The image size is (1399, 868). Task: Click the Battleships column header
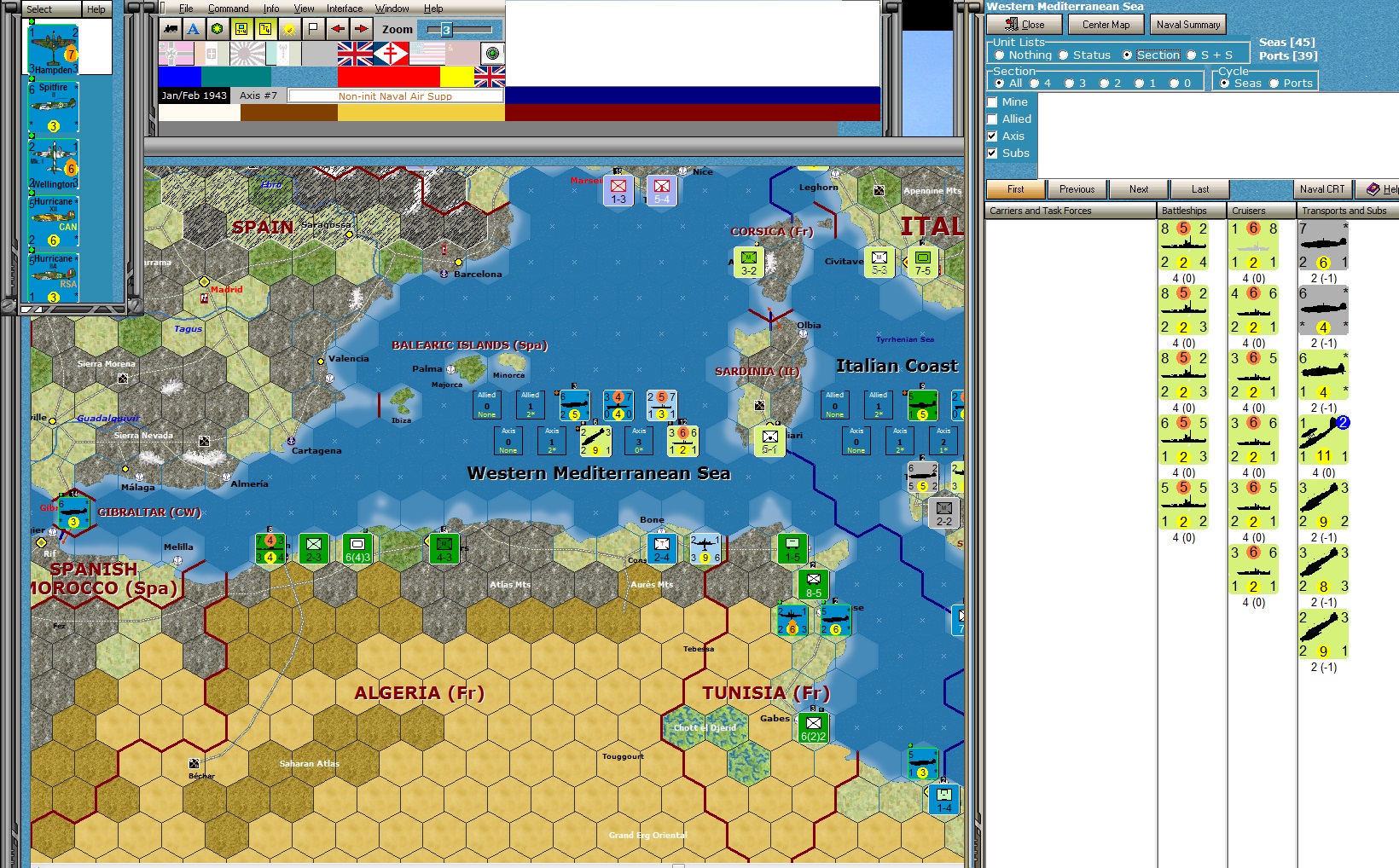[1191, 211]
